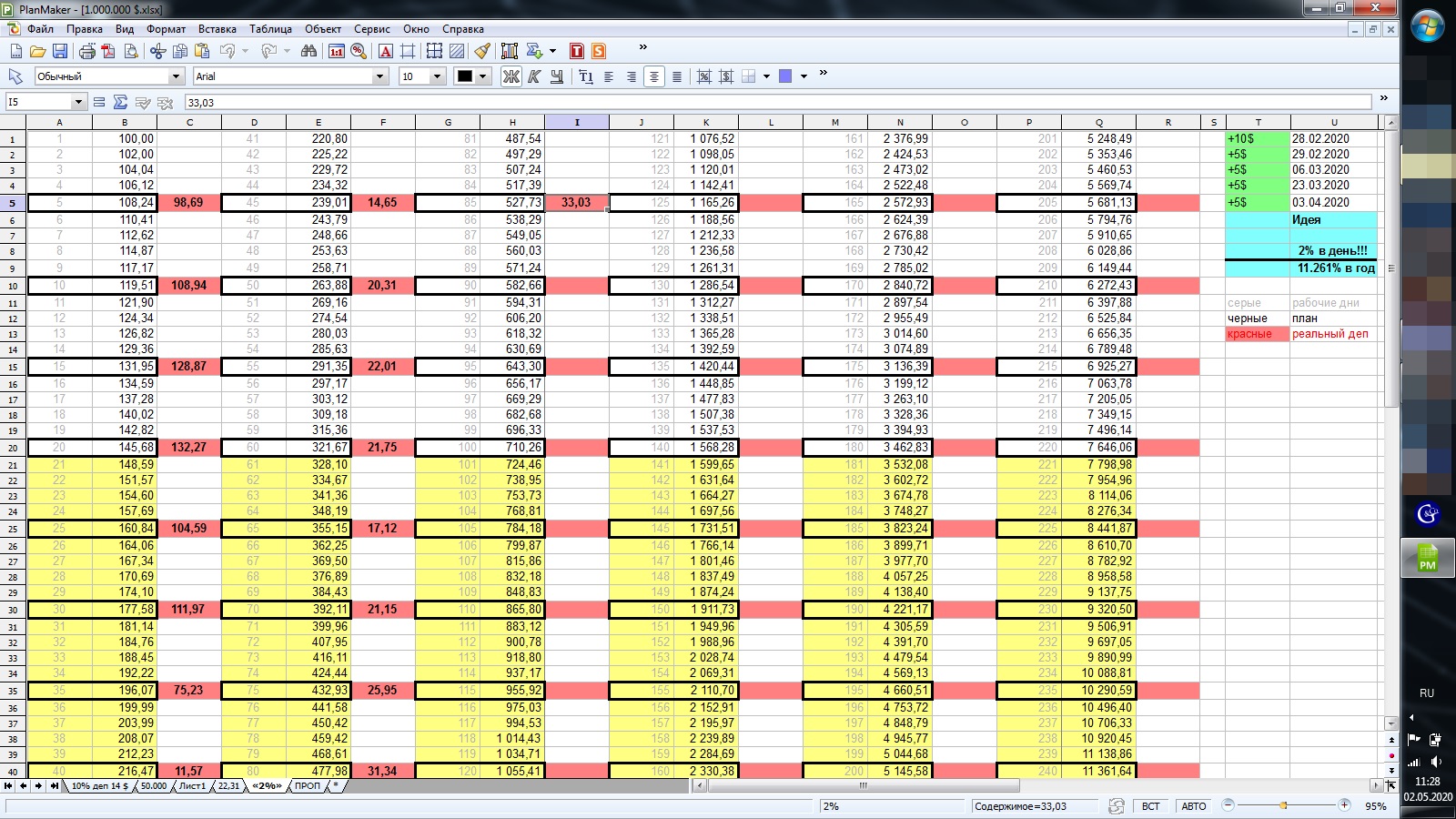Click the formula edit field showing 33,03
The image size is (1456, 819).
click(x=773, y=102)
